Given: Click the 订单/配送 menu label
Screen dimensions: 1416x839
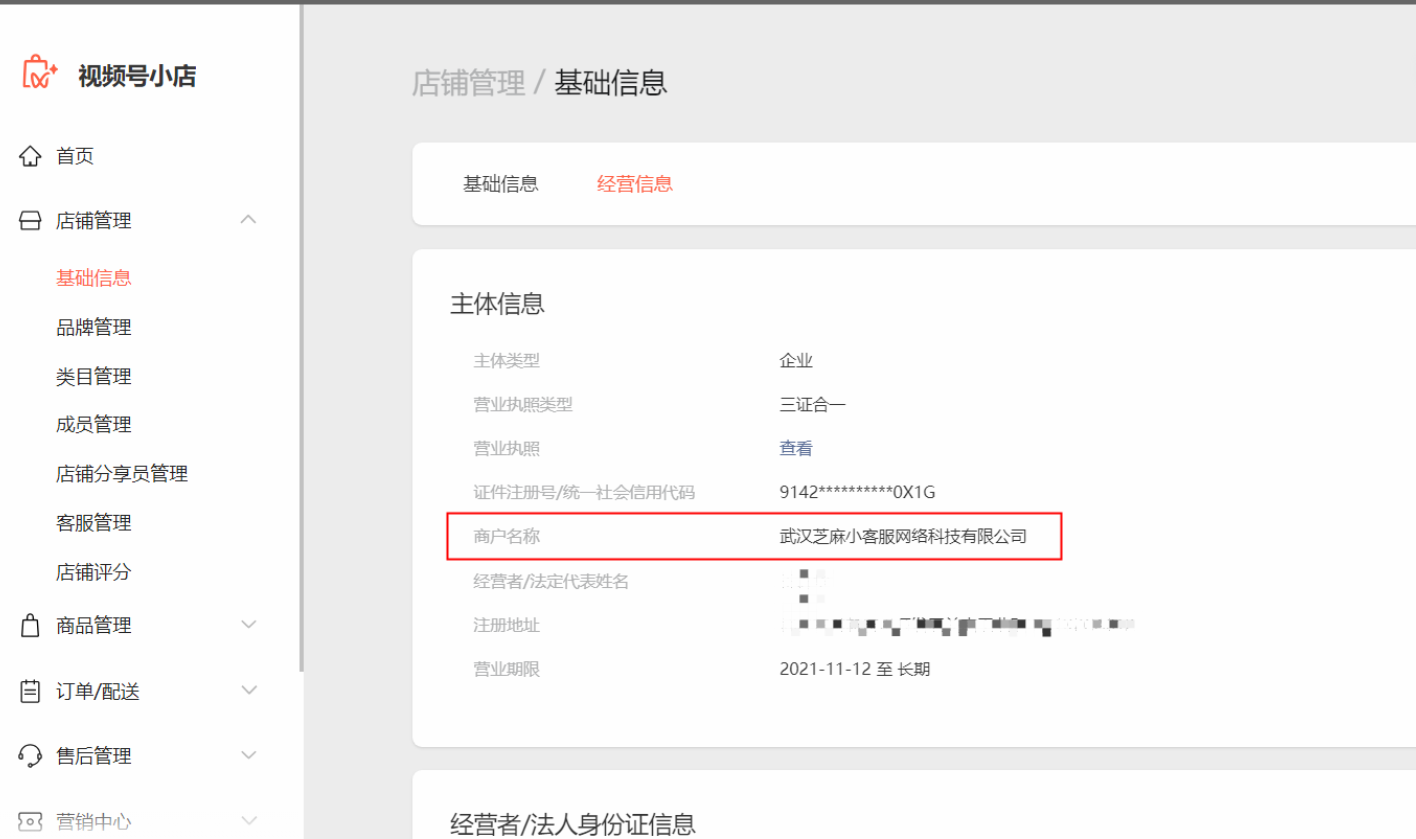Looking at the screenshot, I should click(x=98, y=691).
